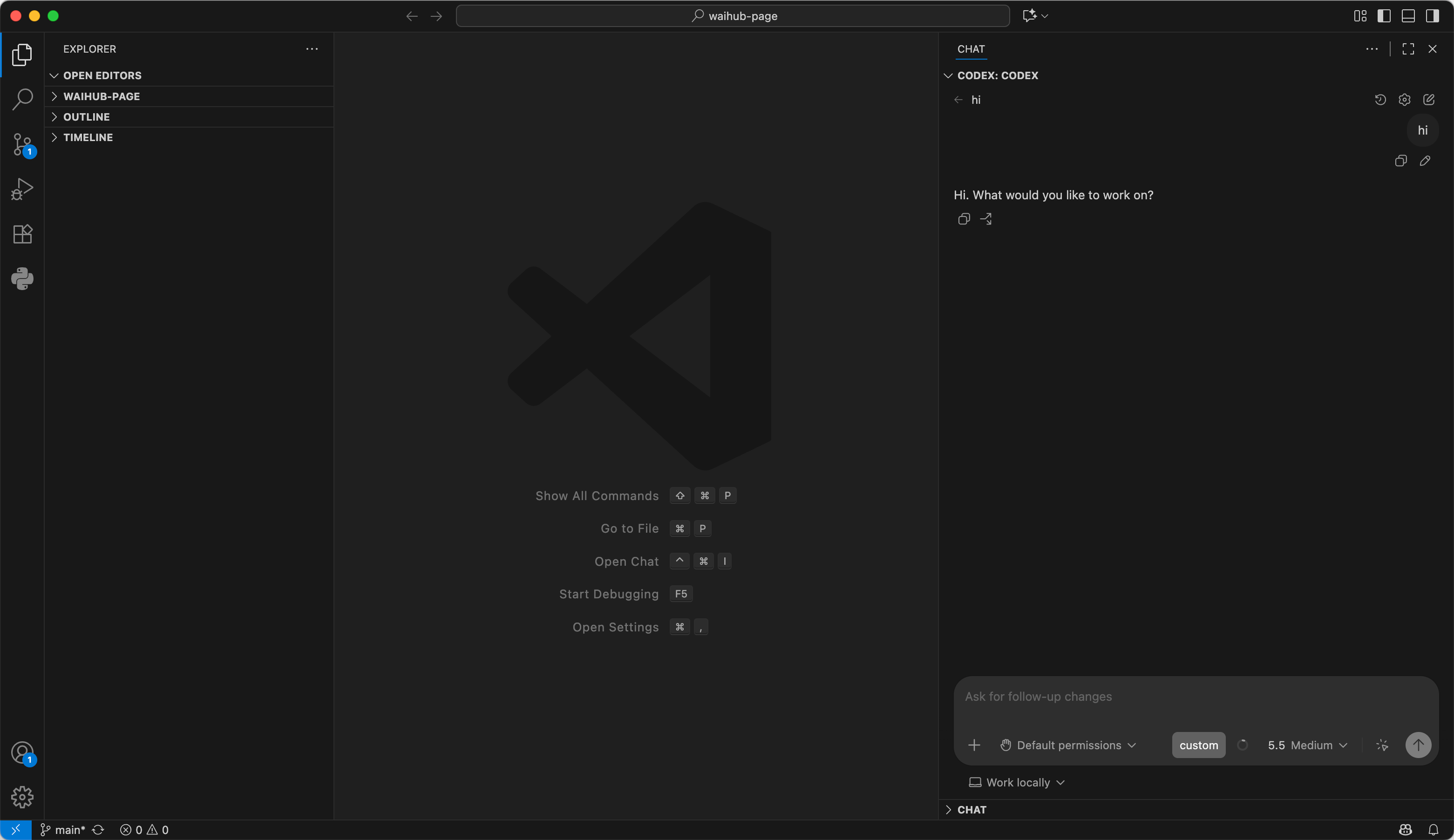Click the Show All Commands shortcut
This screenshot has width=1454, height=840.
(x=636, y=495)
